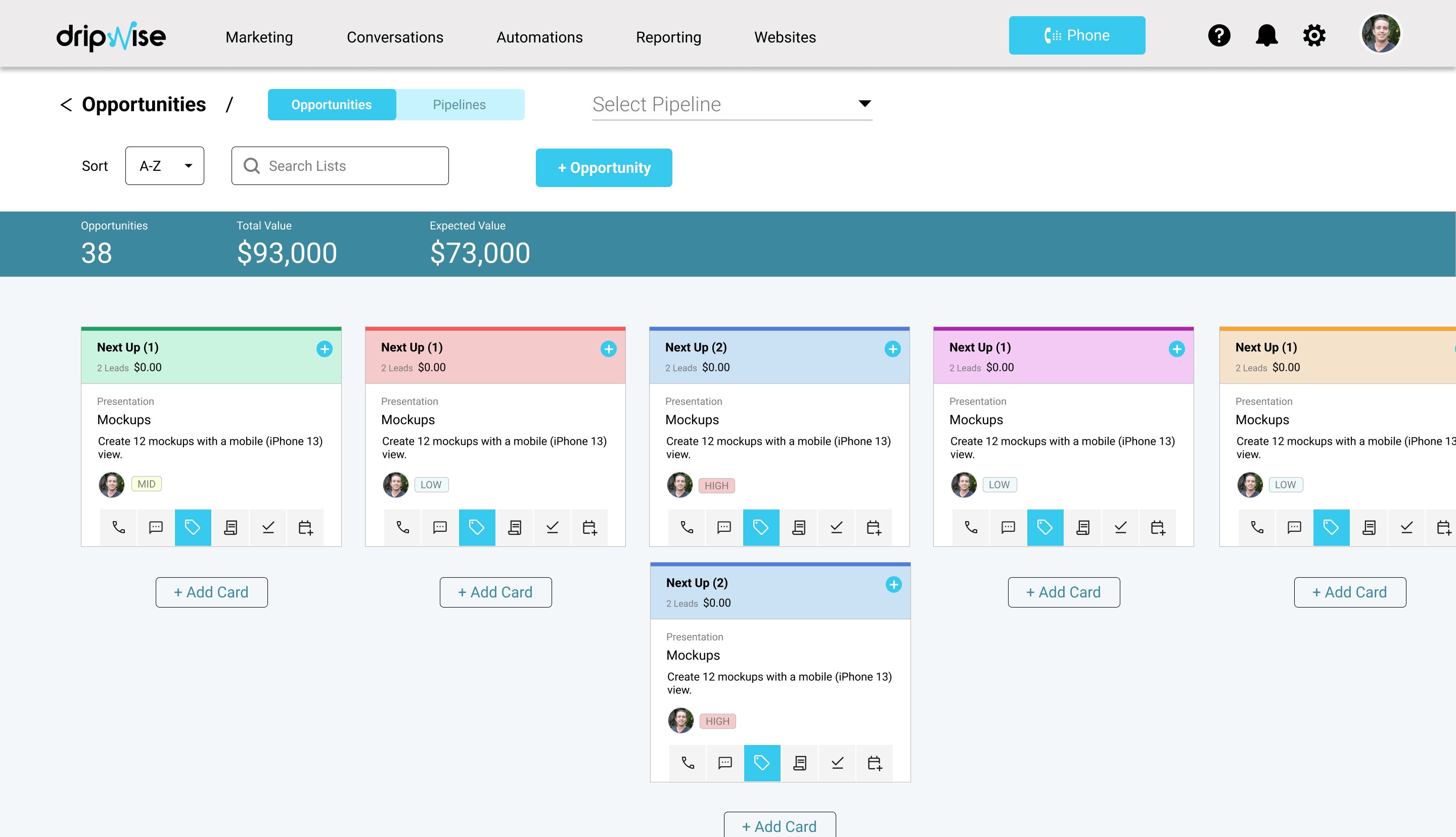The height and width of the screenshot is (837, 1456).
Task: Select the Opportunities toggle button
Action: (x=332, y=105)
